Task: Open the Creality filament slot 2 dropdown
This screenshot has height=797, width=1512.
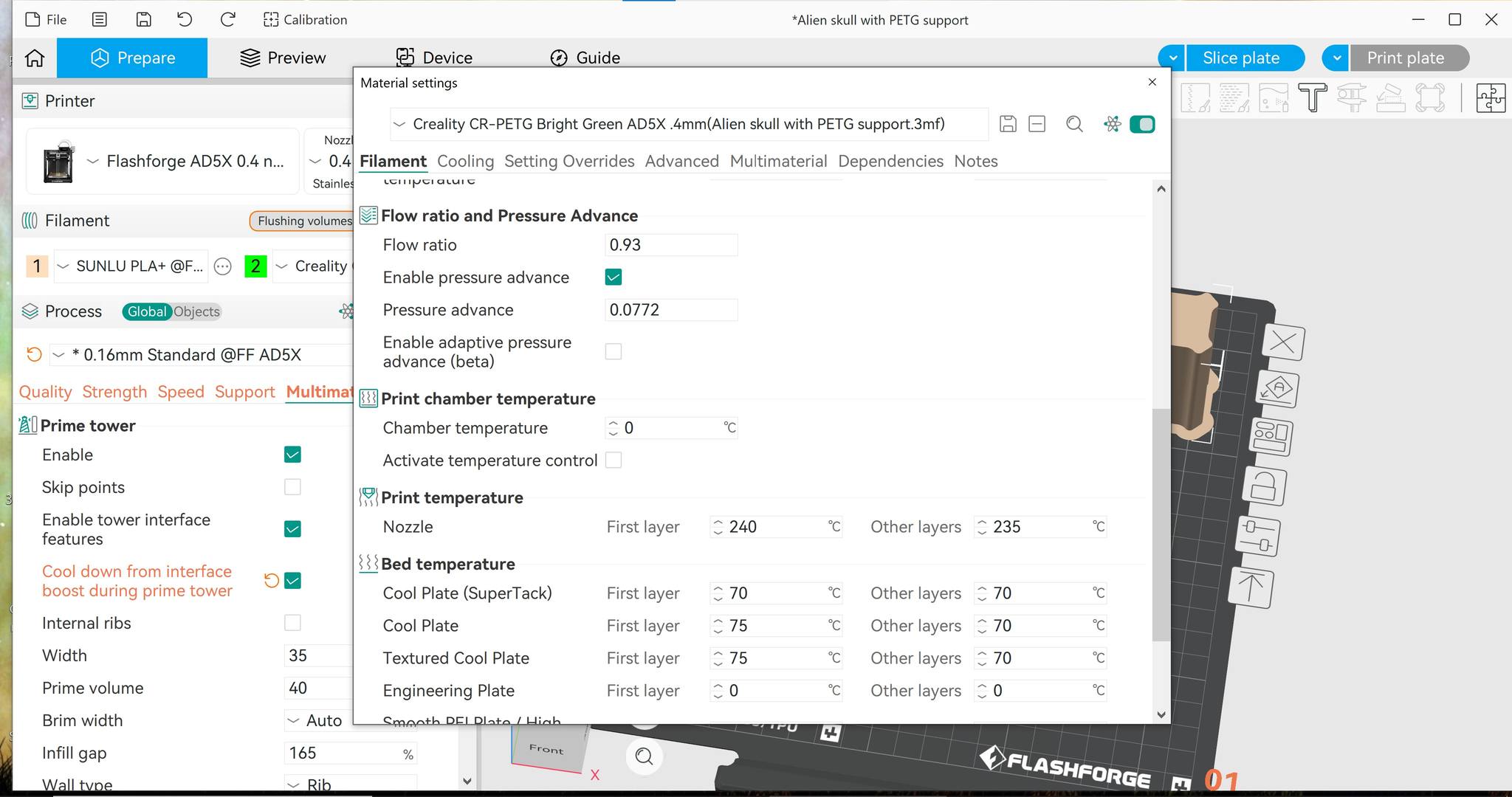Action: pyautogui.click(x=314, y=266)
